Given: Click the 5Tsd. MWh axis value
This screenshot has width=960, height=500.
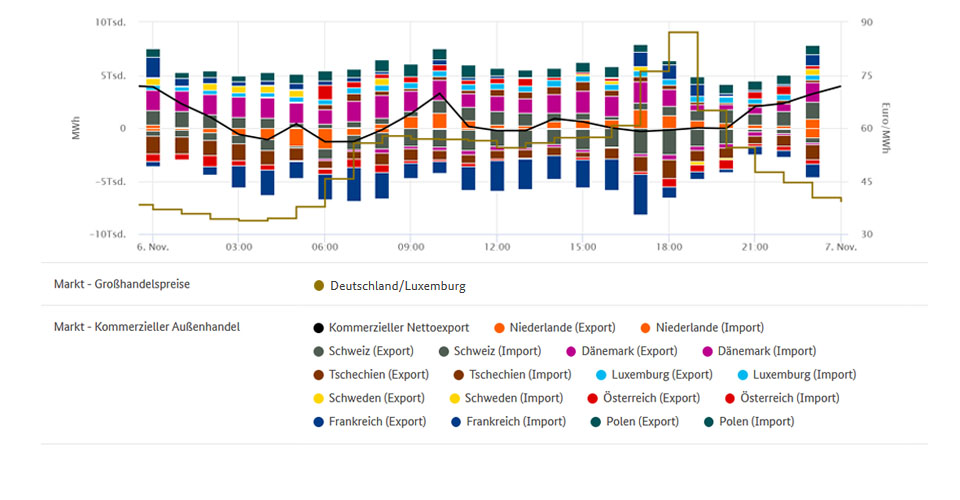Looking at the screenshot, I should click(x=113, y=76).
